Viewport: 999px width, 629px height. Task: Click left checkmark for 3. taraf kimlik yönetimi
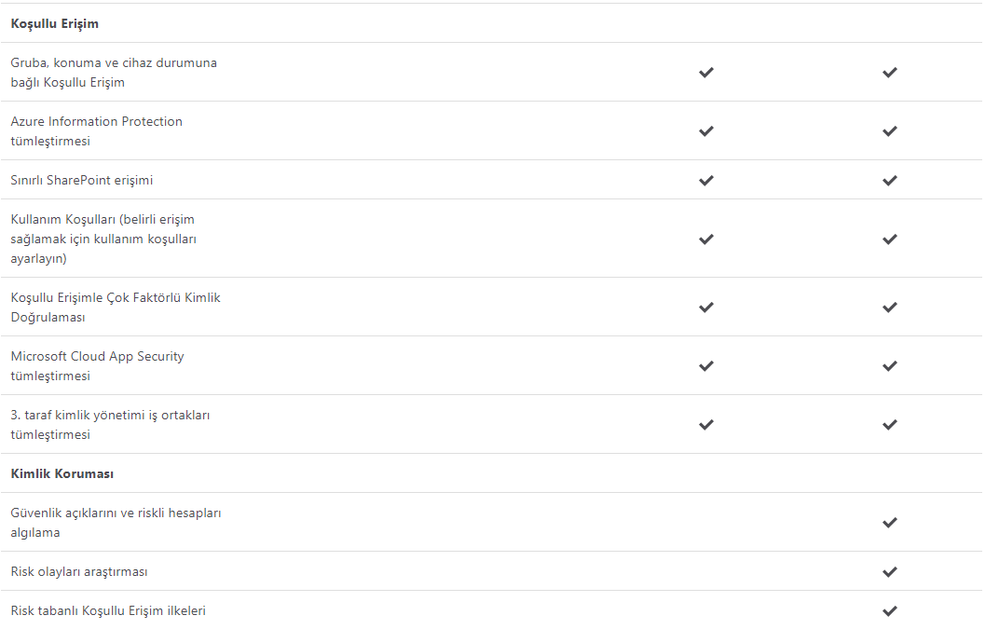[706, 424]
